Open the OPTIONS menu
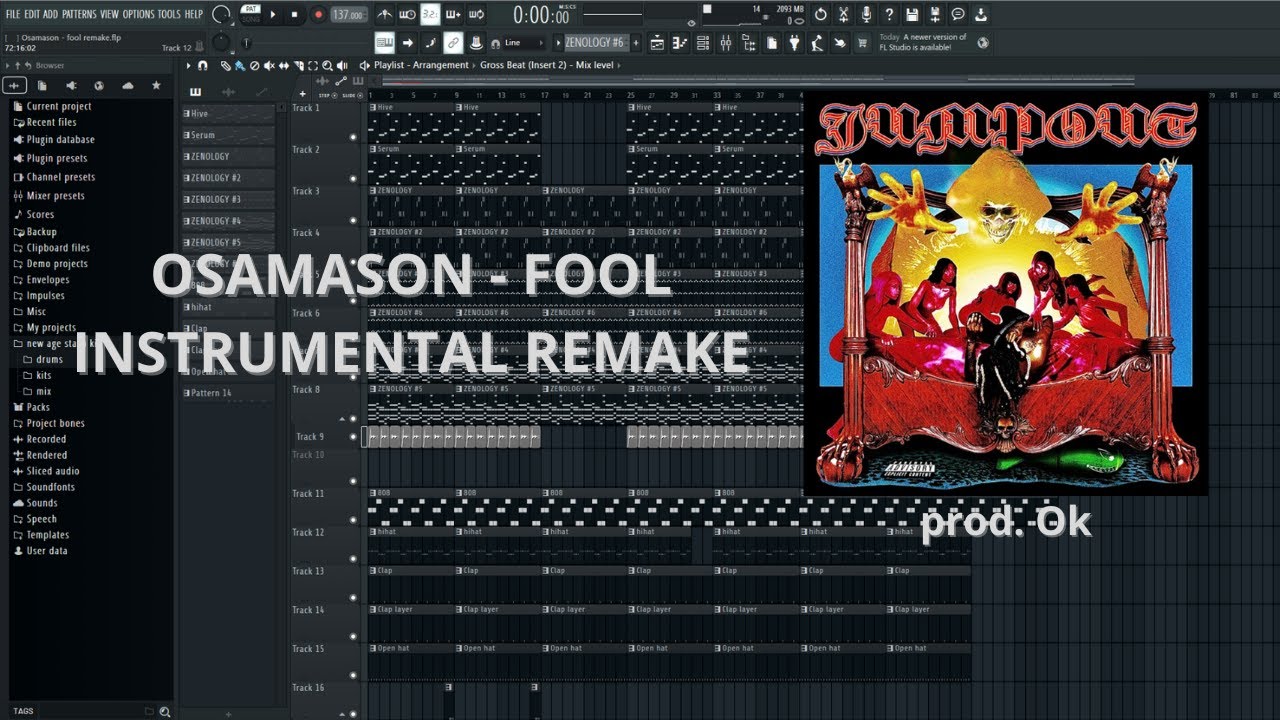 (138, 14)
